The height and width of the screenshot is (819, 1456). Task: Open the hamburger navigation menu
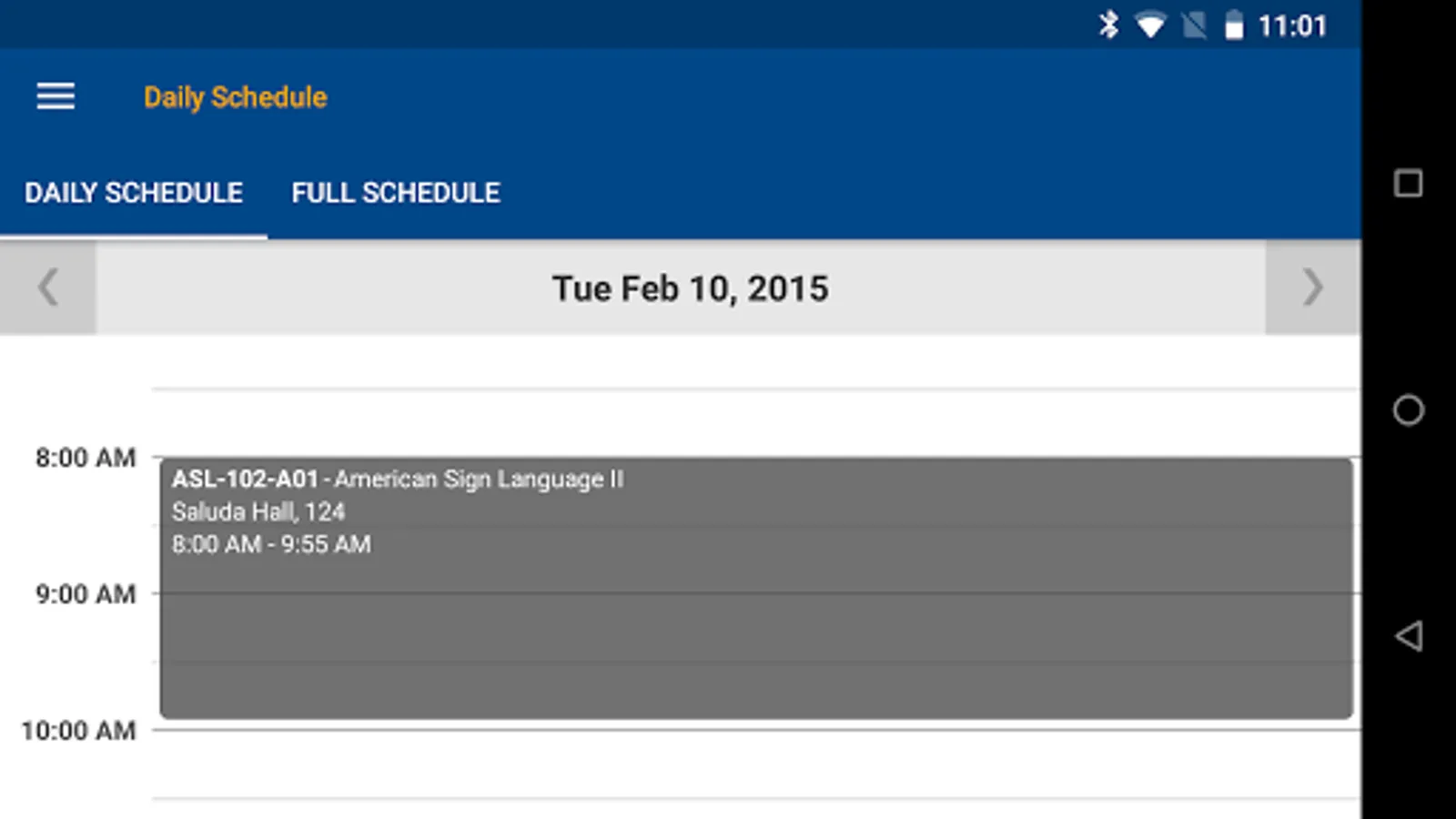(56, 96)
